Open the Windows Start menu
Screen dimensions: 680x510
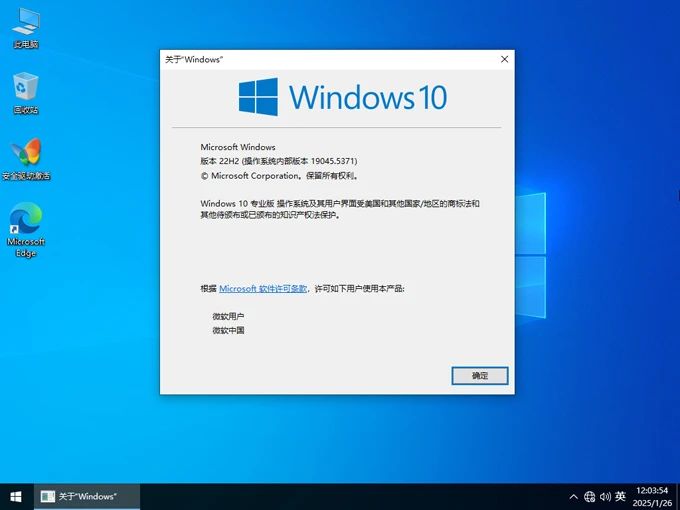tap(15, 496)
